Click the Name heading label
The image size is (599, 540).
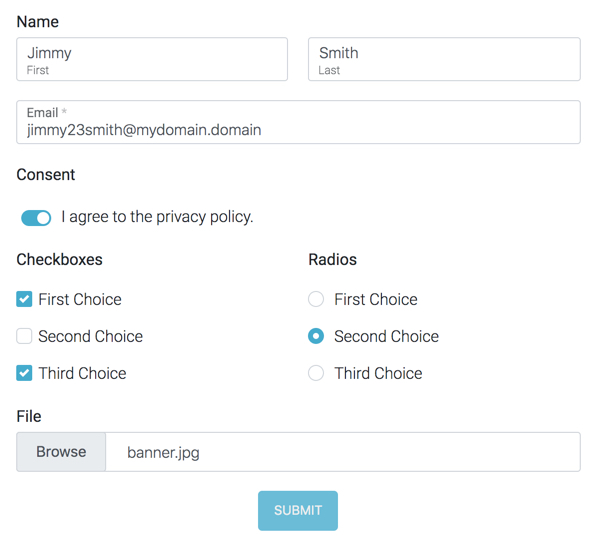coord(37,22)
